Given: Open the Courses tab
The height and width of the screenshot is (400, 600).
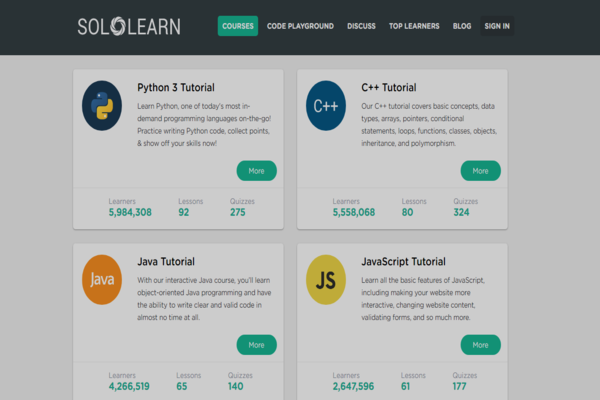Looking at the screenshot, I should [237, 26].
